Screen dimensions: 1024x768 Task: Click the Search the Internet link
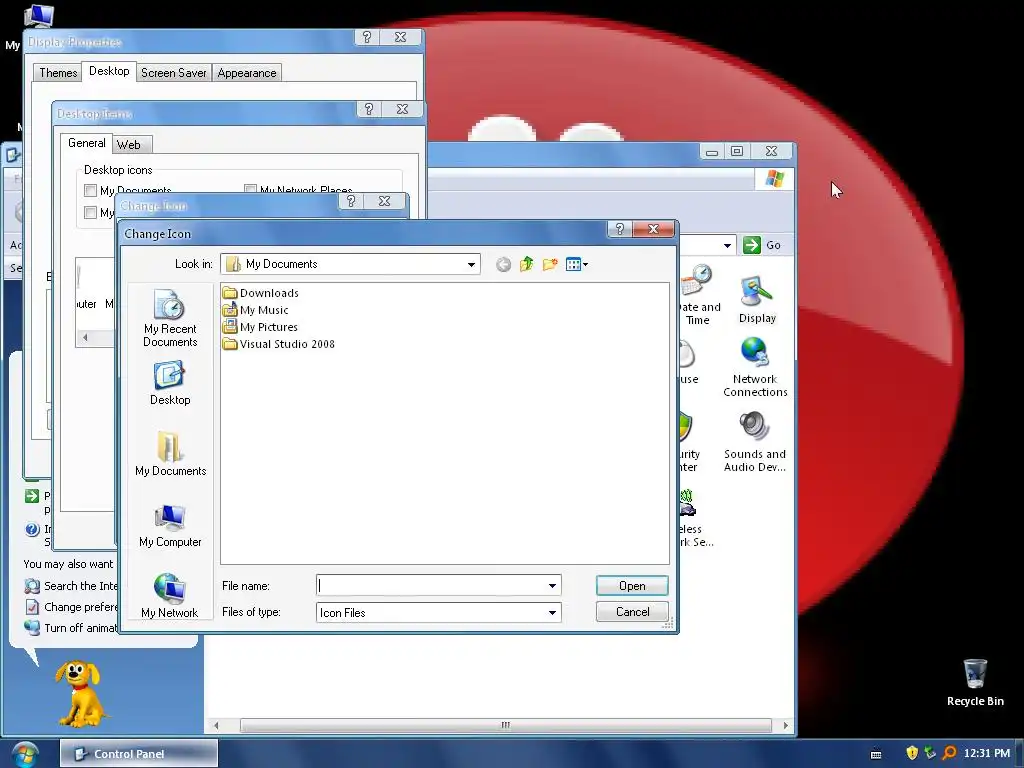[x=72, y=586]
